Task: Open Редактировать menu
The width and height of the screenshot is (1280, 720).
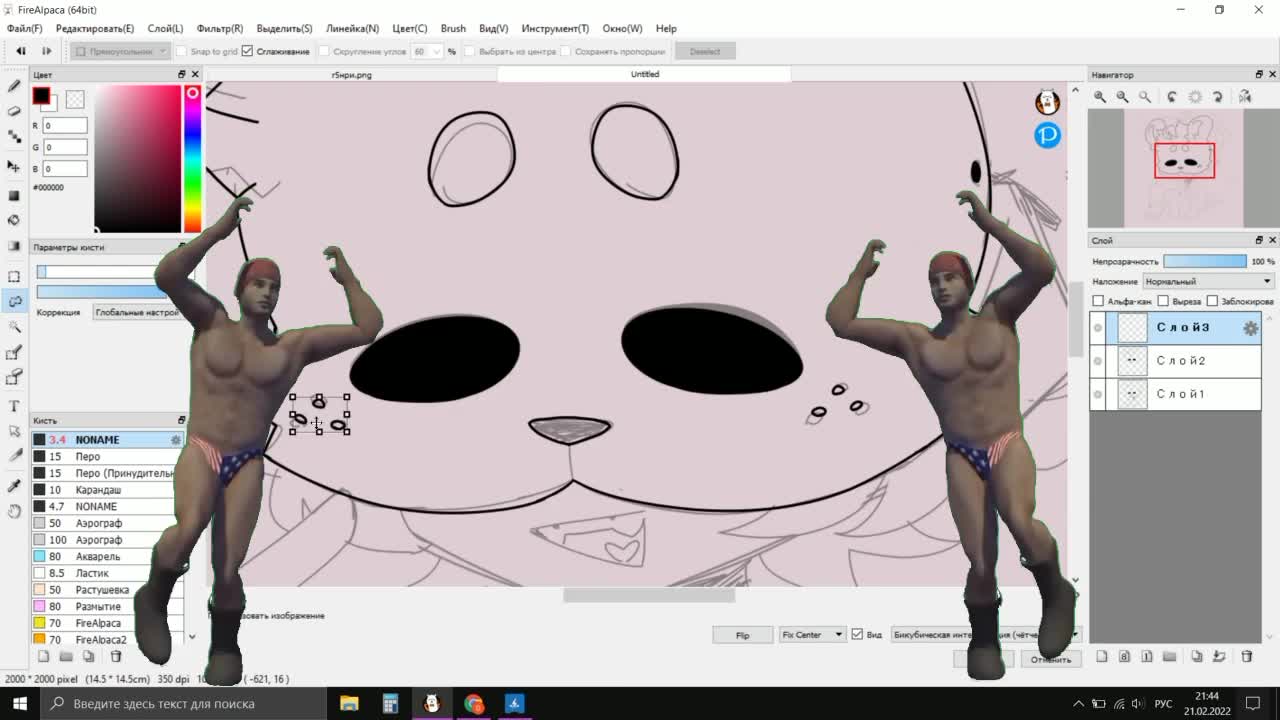Action: pyautogui.click(x=95, y=28)
